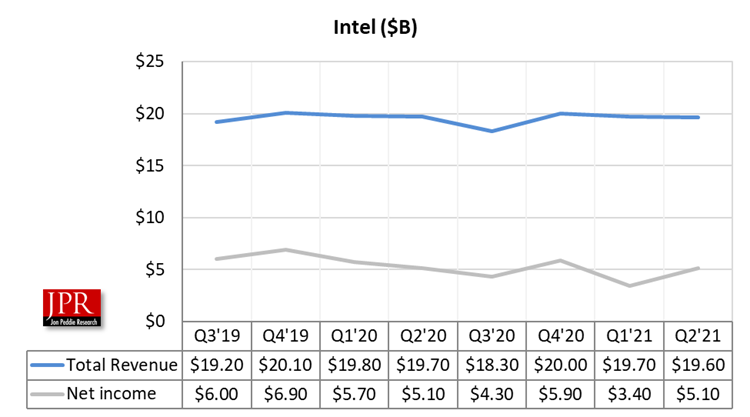Click the $3.40 Net income cell
Viewport: 750px width, 417px height.
click(x=629, y=394)
